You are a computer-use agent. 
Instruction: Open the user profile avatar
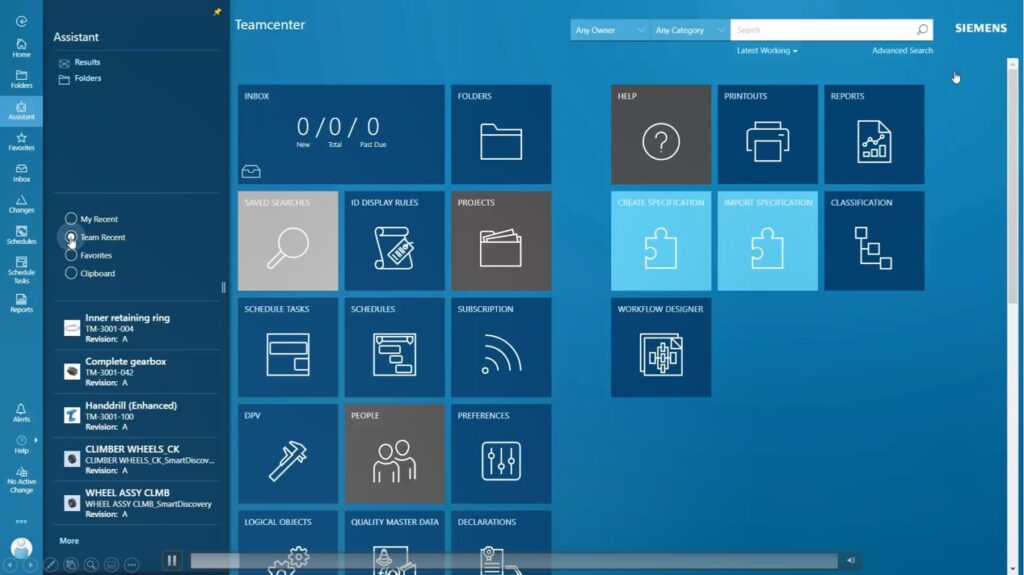point(21,548)
